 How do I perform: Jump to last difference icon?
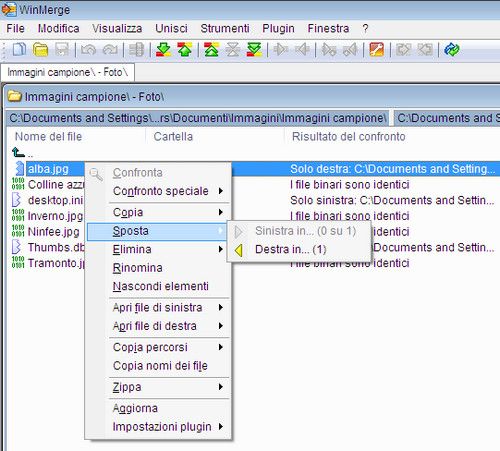tap(254, 50)
